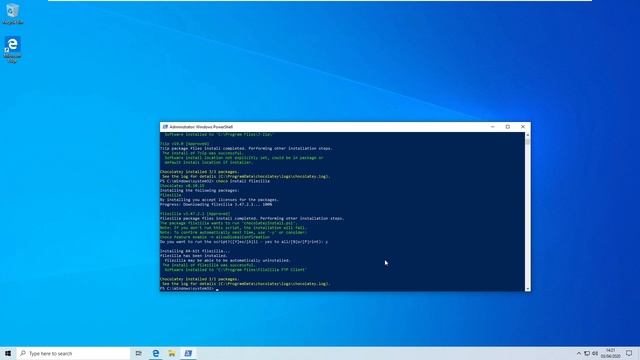Click the PowerShell vertical scrollbar thumb

pos(528,142)
